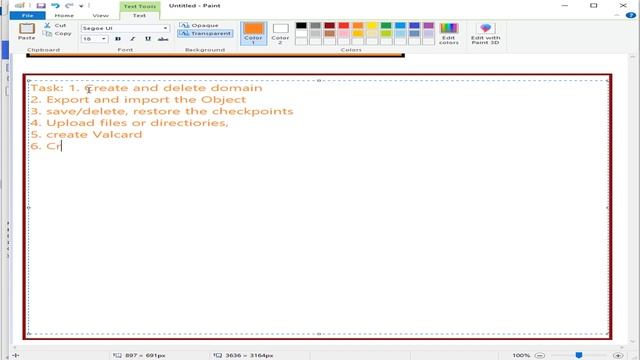Set text background to Transparent
The width and height of the screenshot is (640, 360).
[x=205, y=33]
